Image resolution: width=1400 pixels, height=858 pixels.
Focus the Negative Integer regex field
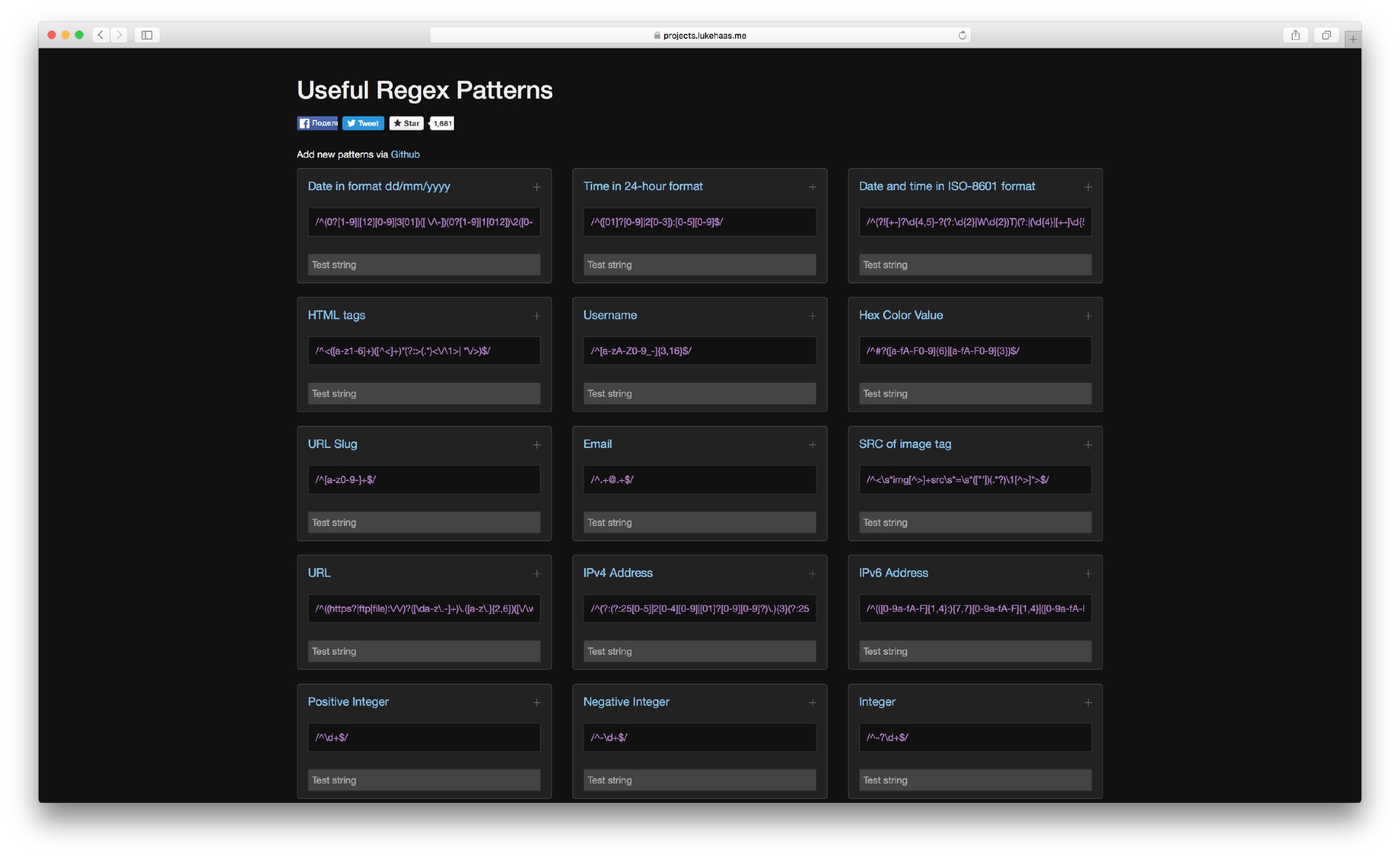[x=699, y=738]
